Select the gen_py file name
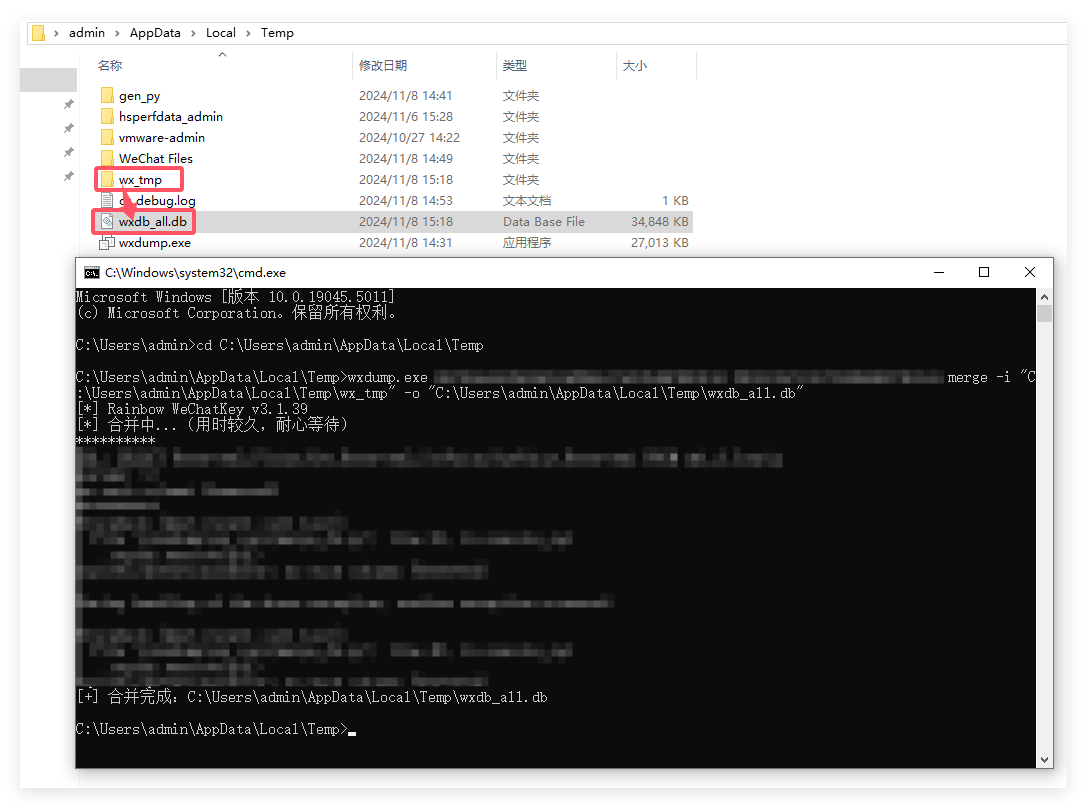The height and width of the screenshot is (808, 1087). 139,96
